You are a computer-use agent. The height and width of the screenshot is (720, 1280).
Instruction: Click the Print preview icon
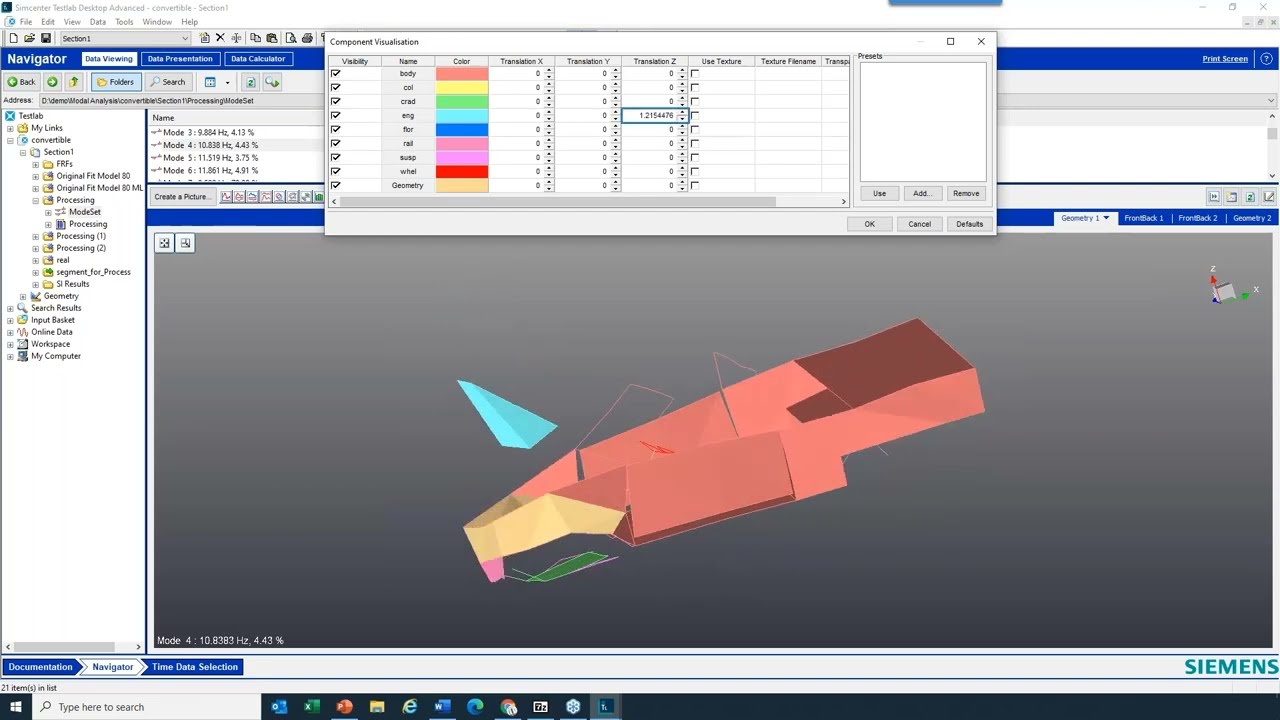coord(290,38)
